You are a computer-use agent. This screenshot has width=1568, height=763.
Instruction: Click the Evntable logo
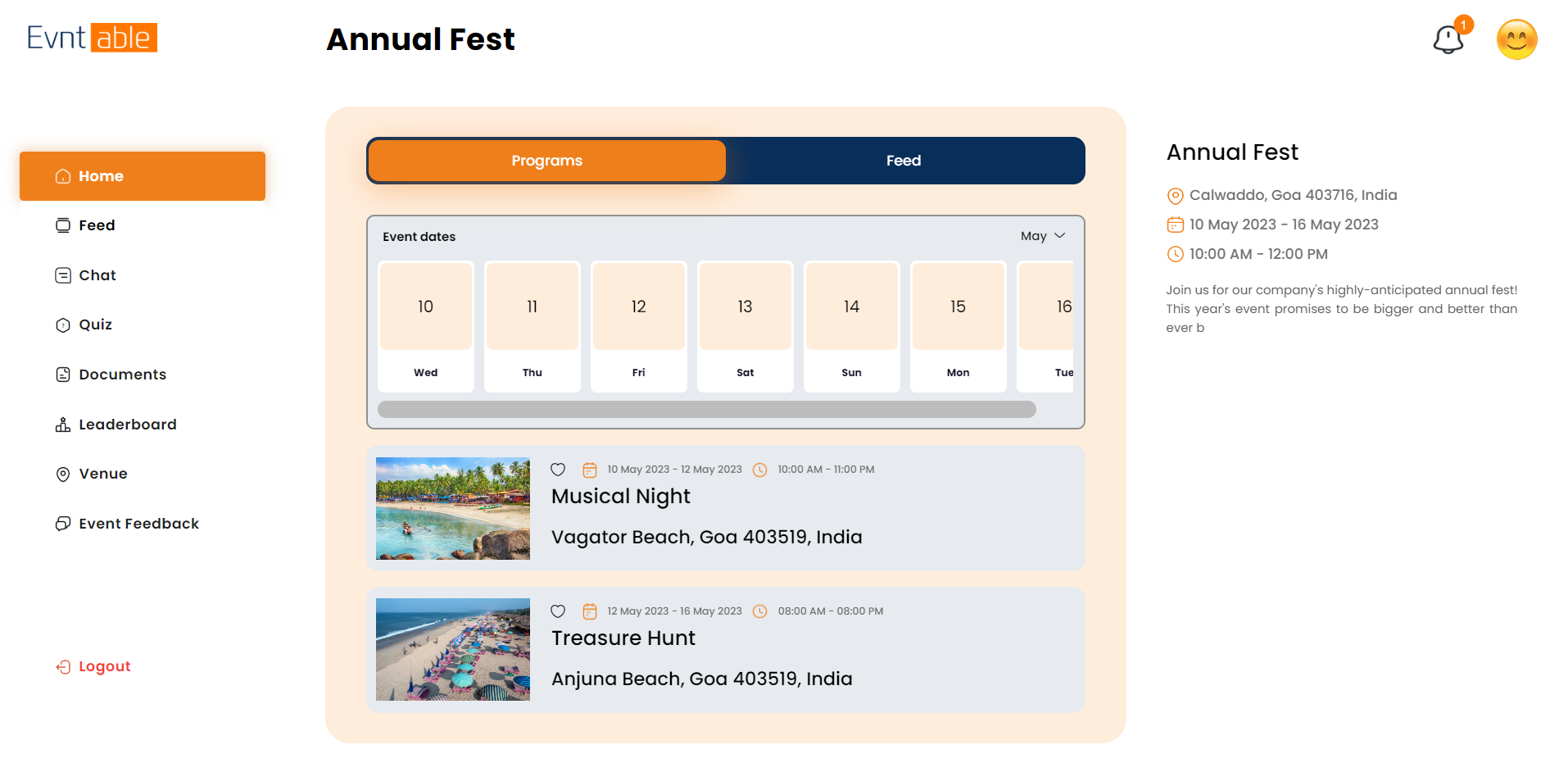(x=92, y=38)
